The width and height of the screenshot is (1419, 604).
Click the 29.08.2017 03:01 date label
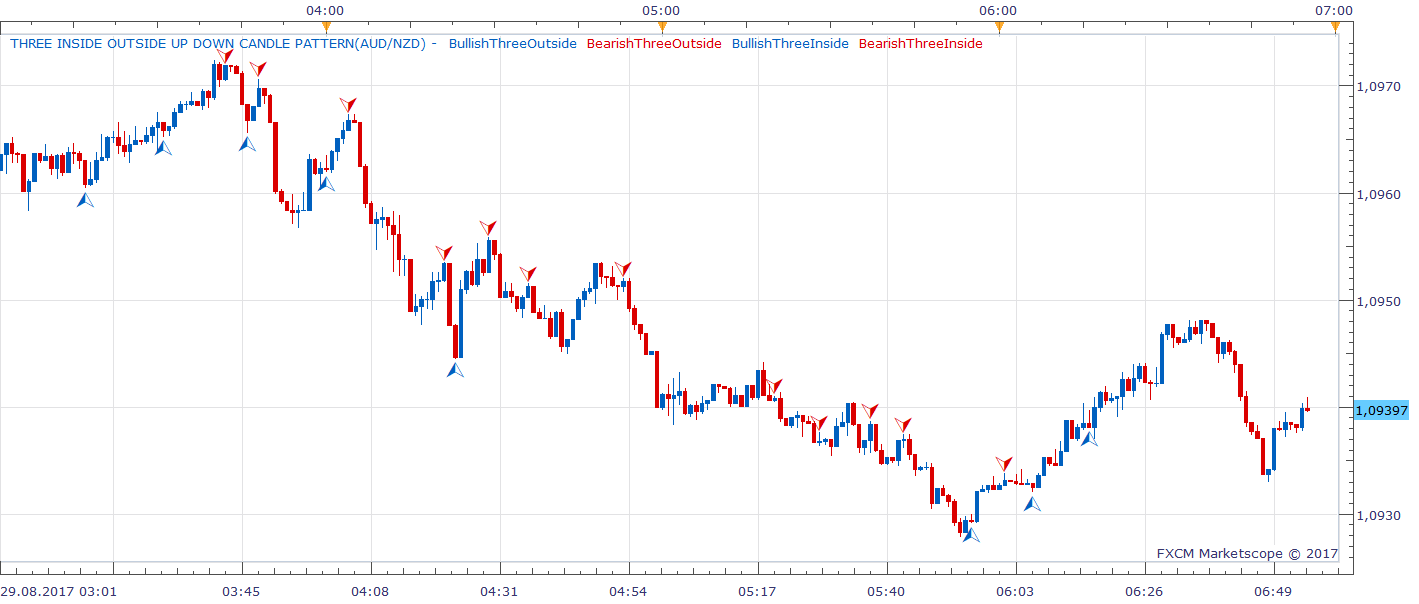58,591
